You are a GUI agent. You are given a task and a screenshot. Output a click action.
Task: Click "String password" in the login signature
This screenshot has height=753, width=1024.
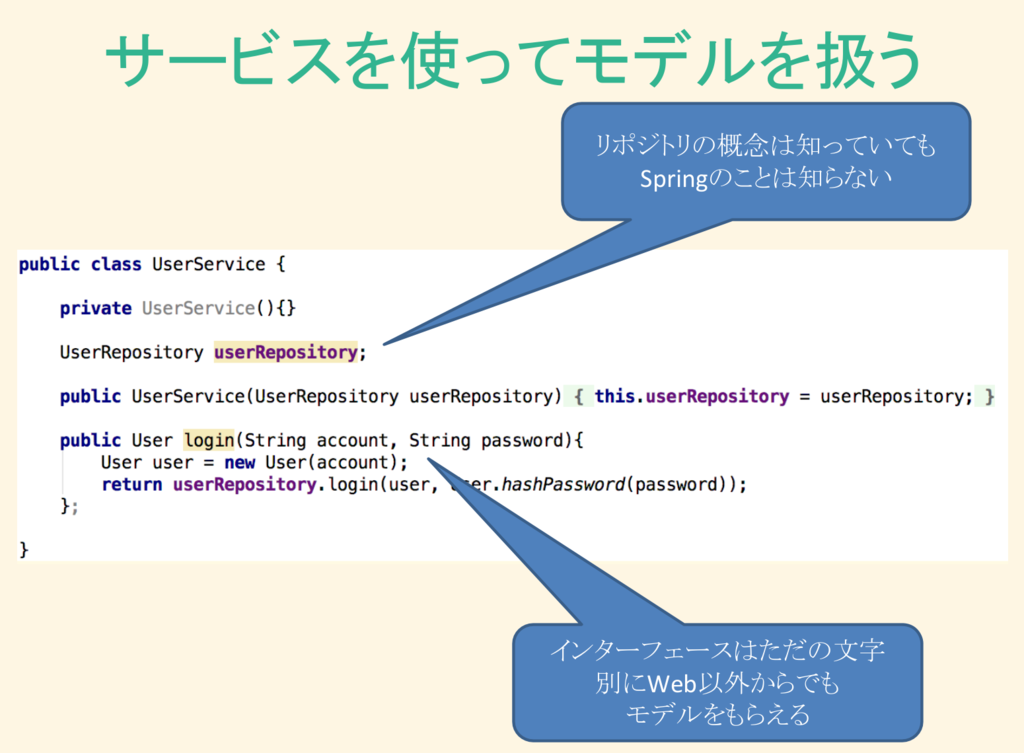click(x=485, y=440)
